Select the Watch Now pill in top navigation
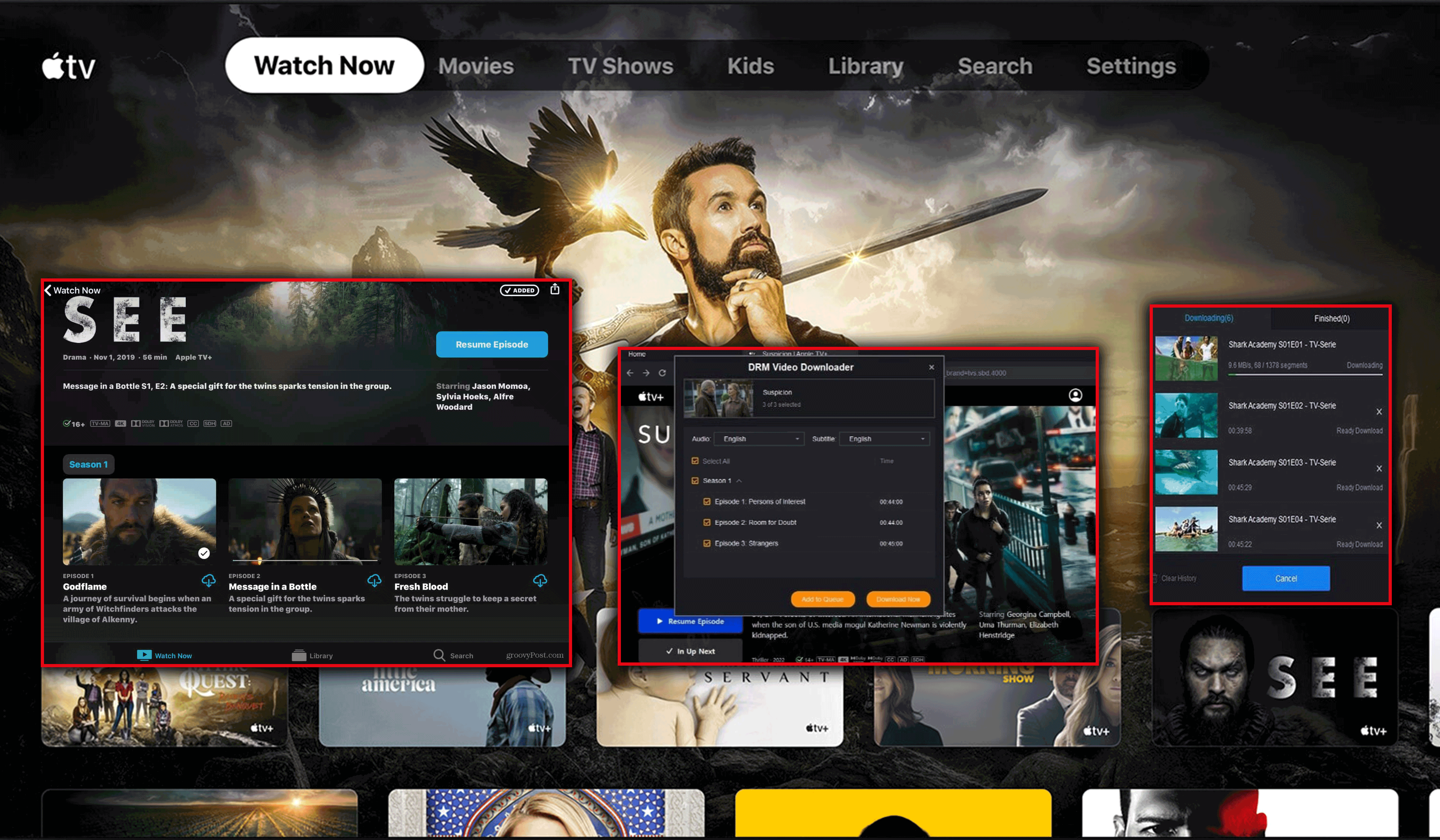The height and width of the screenshot is (840, 1440). pyautogui.click(x=324, y=65)
